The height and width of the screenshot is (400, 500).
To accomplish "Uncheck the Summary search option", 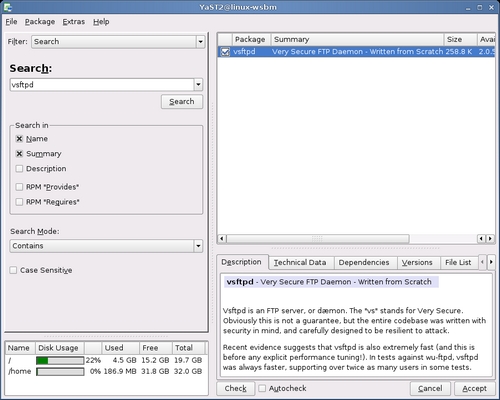I will click(19, 154).
